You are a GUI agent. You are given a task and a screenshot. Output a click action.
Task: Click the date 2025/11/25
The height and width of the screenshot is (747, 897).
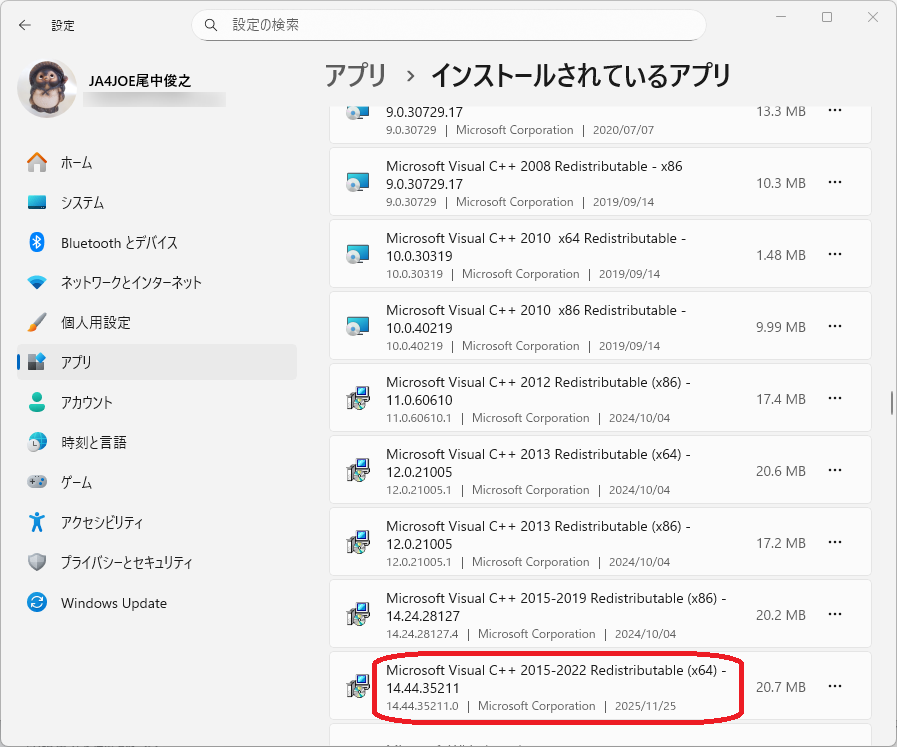(x=645, y=706)
